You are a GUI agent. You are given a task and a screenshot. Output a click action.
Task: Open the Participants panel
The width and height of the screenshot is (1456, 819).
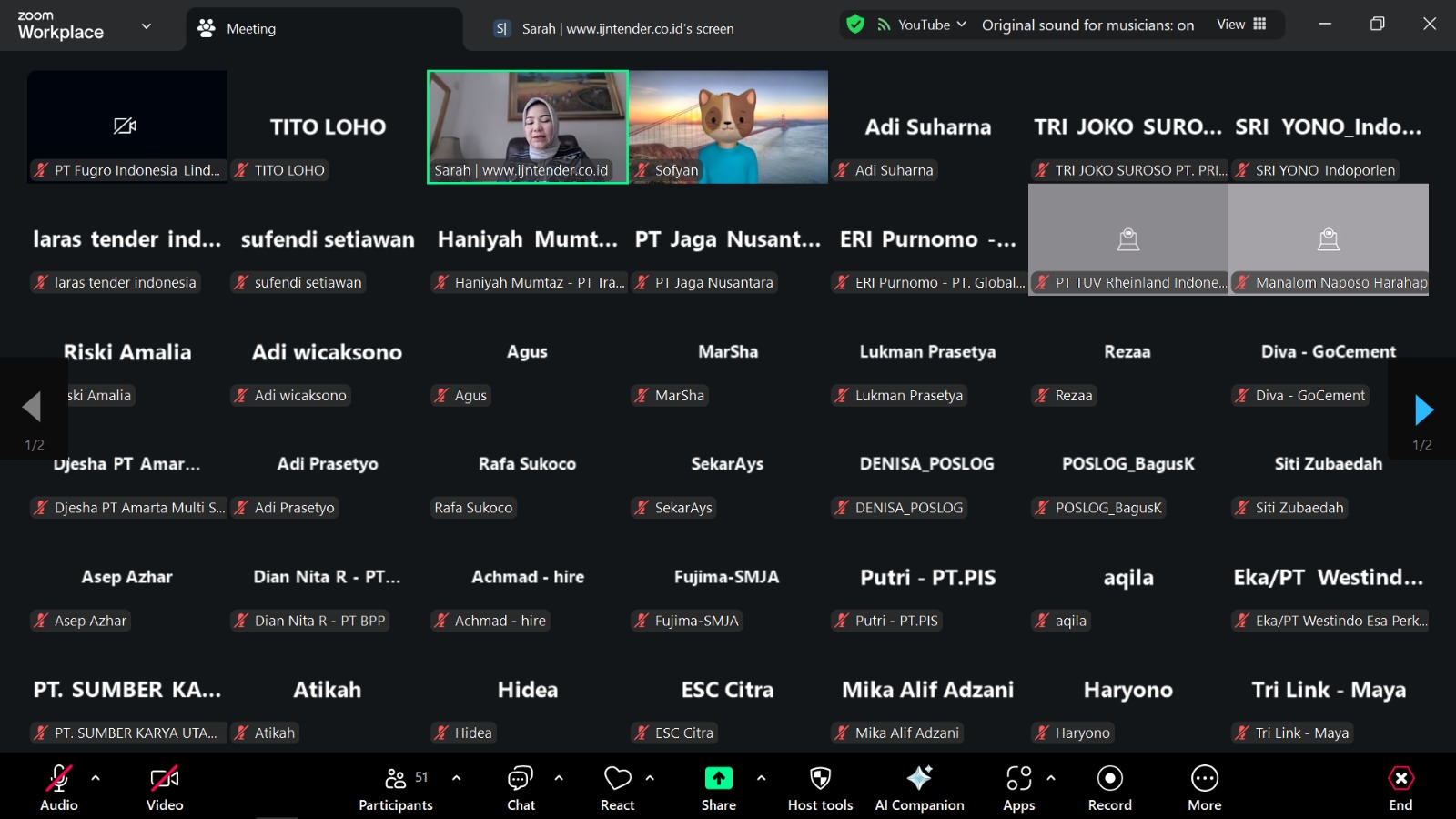pyautogui.click(x=396, y=788)
